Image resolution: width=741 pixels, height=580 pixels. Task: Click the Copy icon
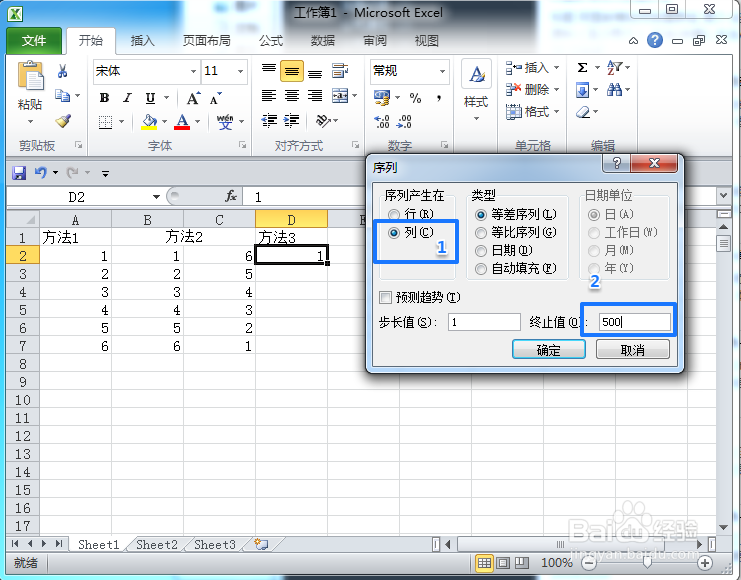pyautogui.click(x=62, y=95)
